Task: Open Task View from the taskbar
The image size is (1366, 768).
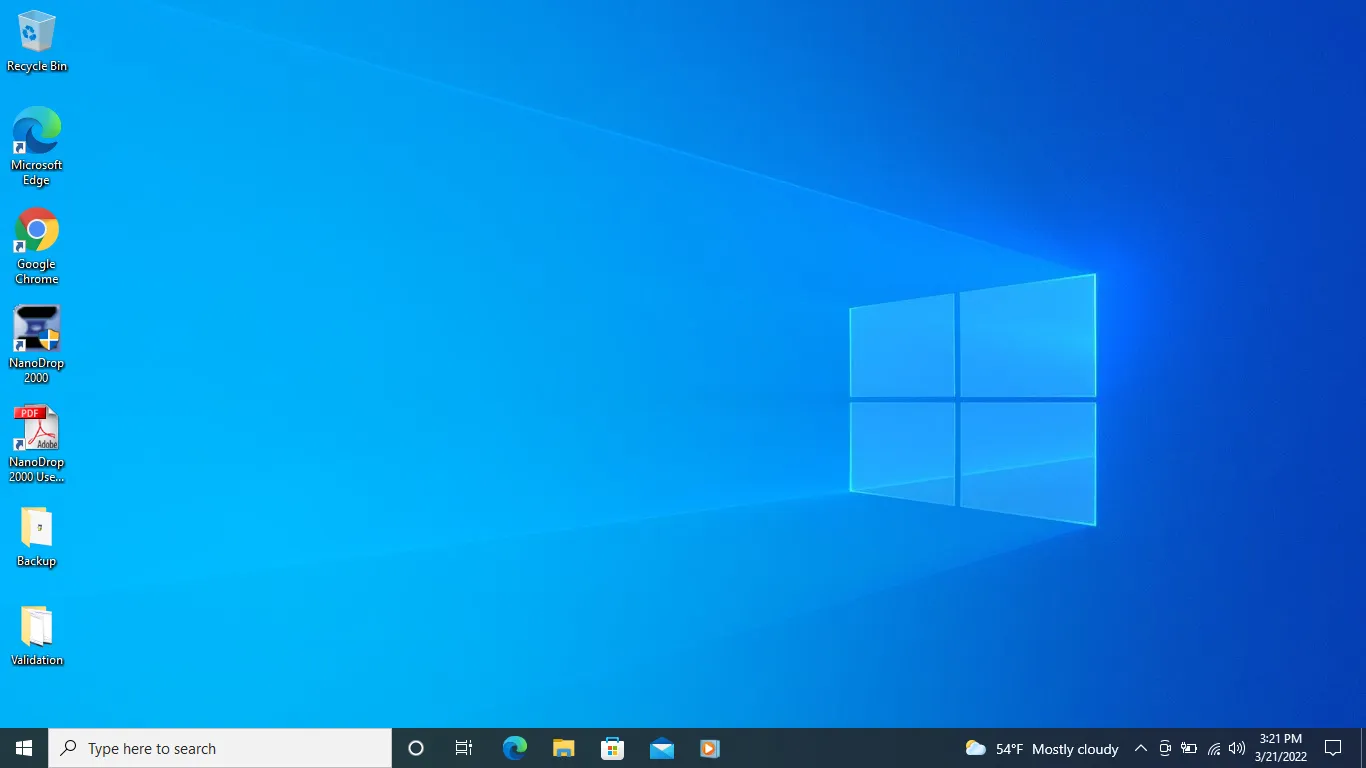Action: pos(464,748)
